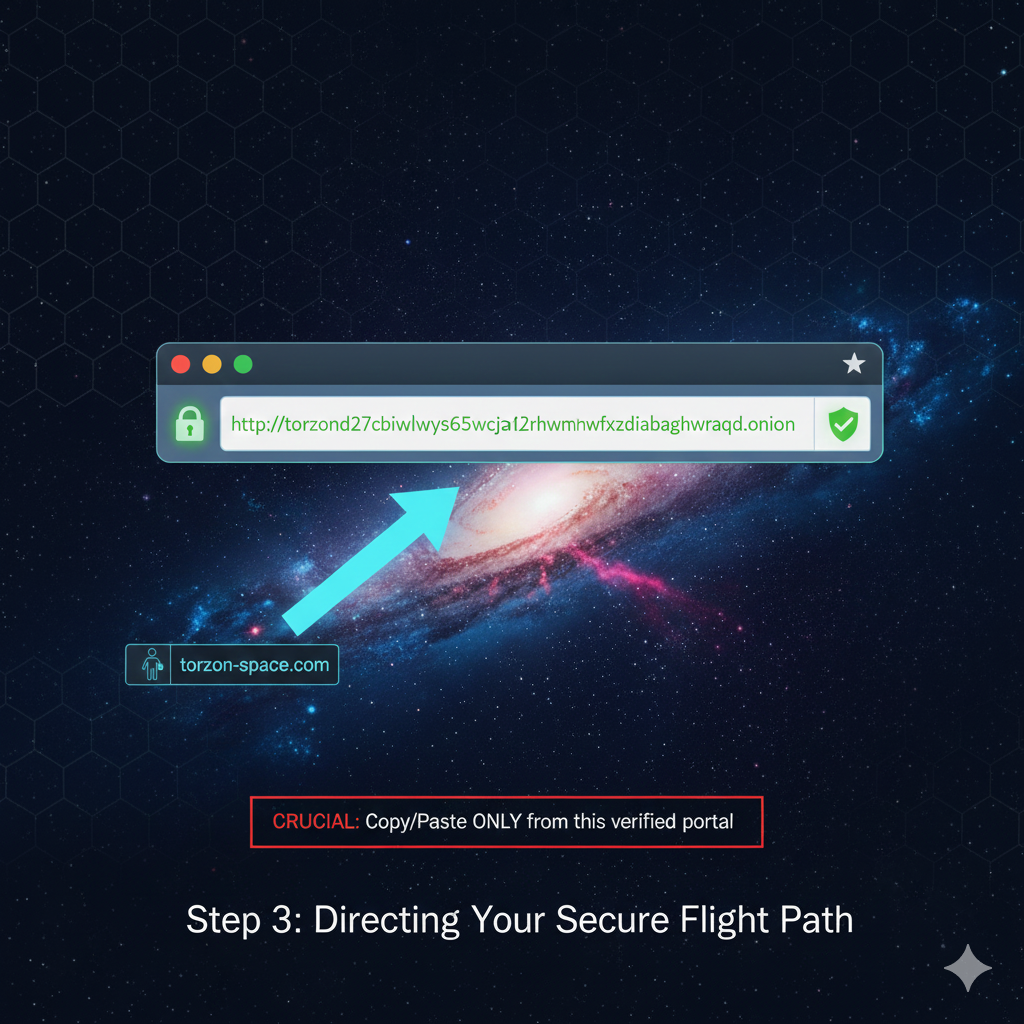The width and height of the screenshot is (1024, 1024).
Task: Click the http:// prefix in the address bar
Action: point(257,424)
